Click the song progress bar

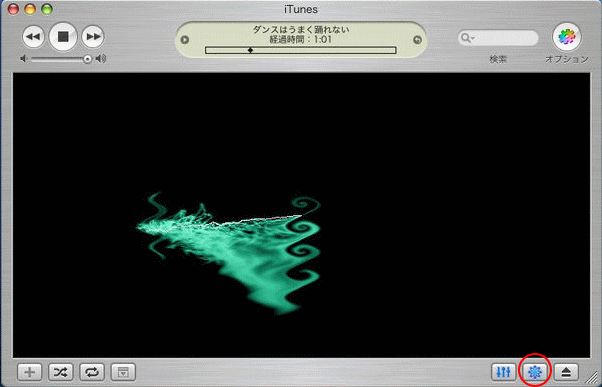click(x=301, y=50)
